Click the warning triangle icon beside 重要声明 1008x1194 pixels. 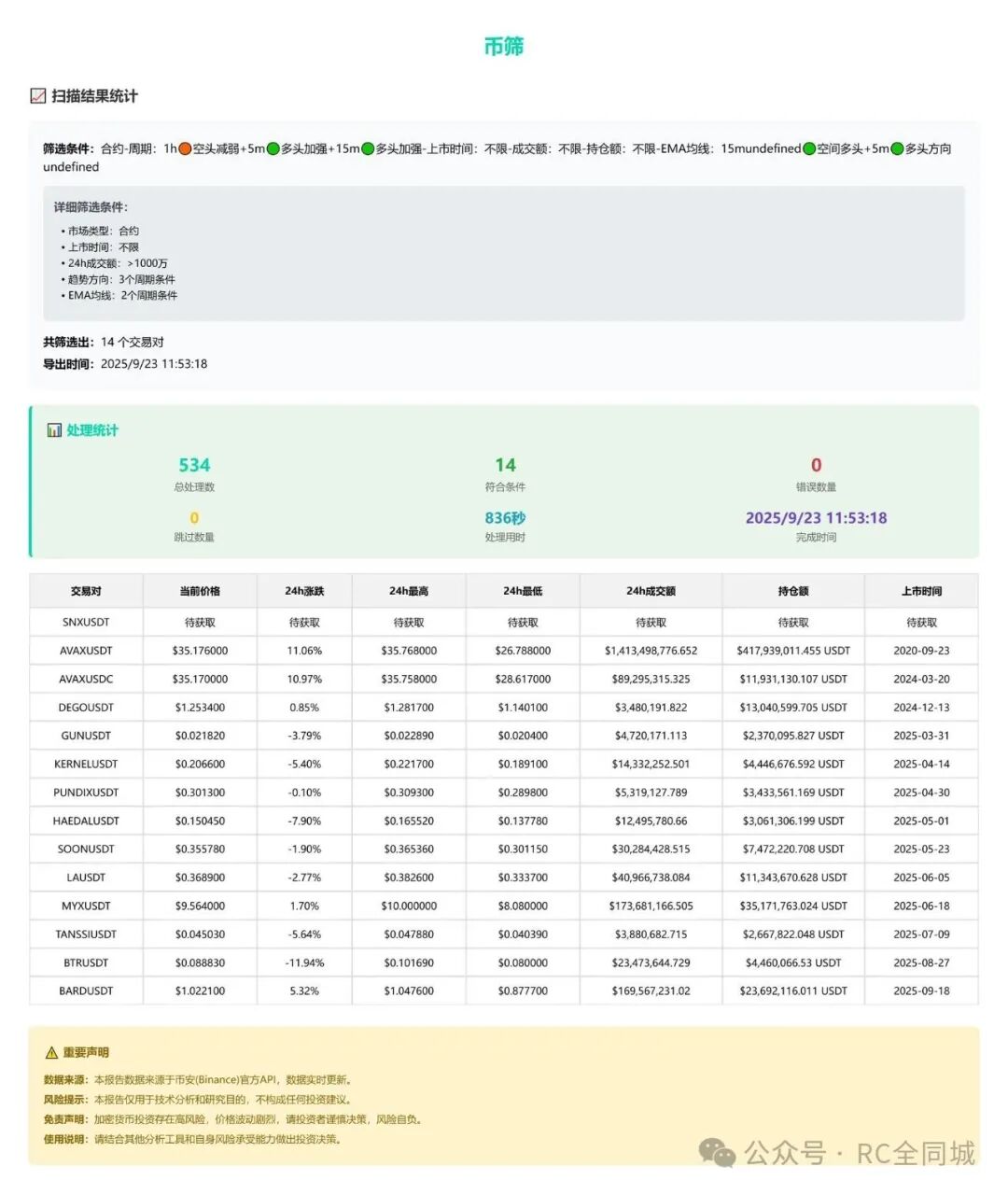(51, 1053)
